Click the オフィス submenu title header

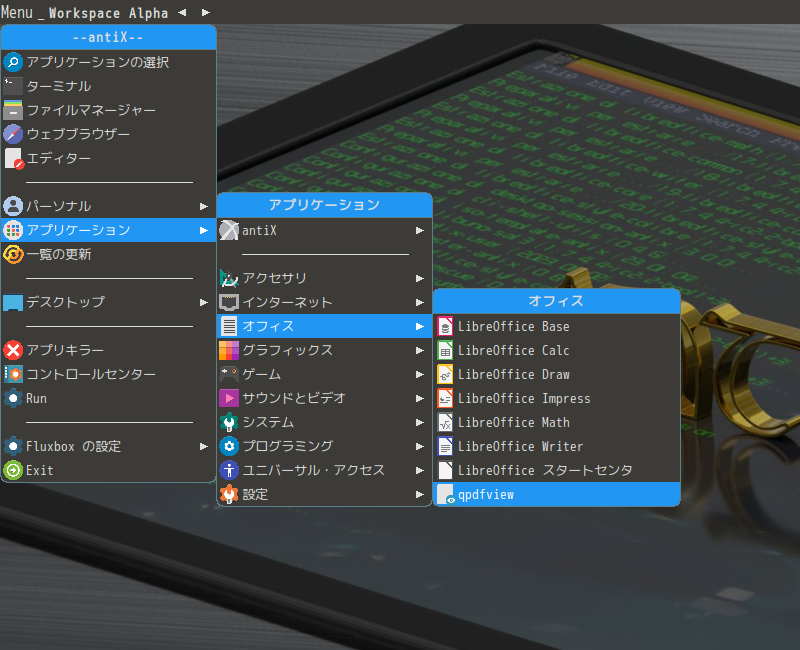tap(557, 301)
